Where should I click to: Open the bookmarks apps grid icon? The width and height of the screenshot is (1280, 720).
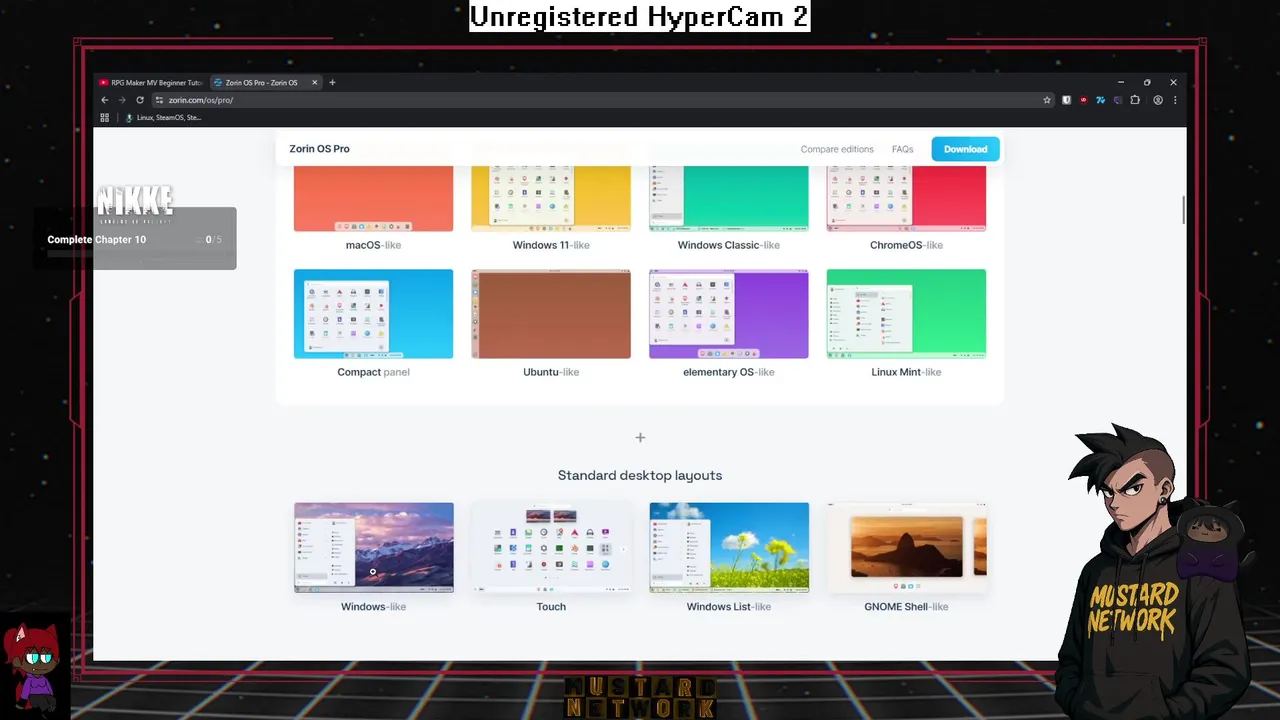click(105, 117)
